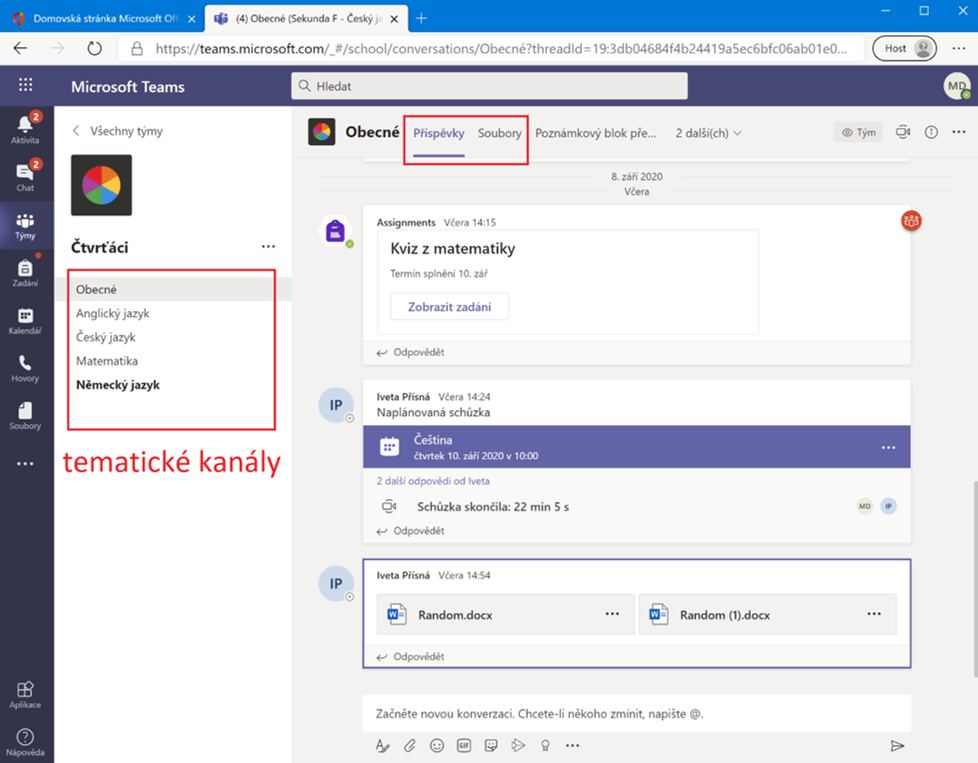Switch to the Soubory tab

499,132
